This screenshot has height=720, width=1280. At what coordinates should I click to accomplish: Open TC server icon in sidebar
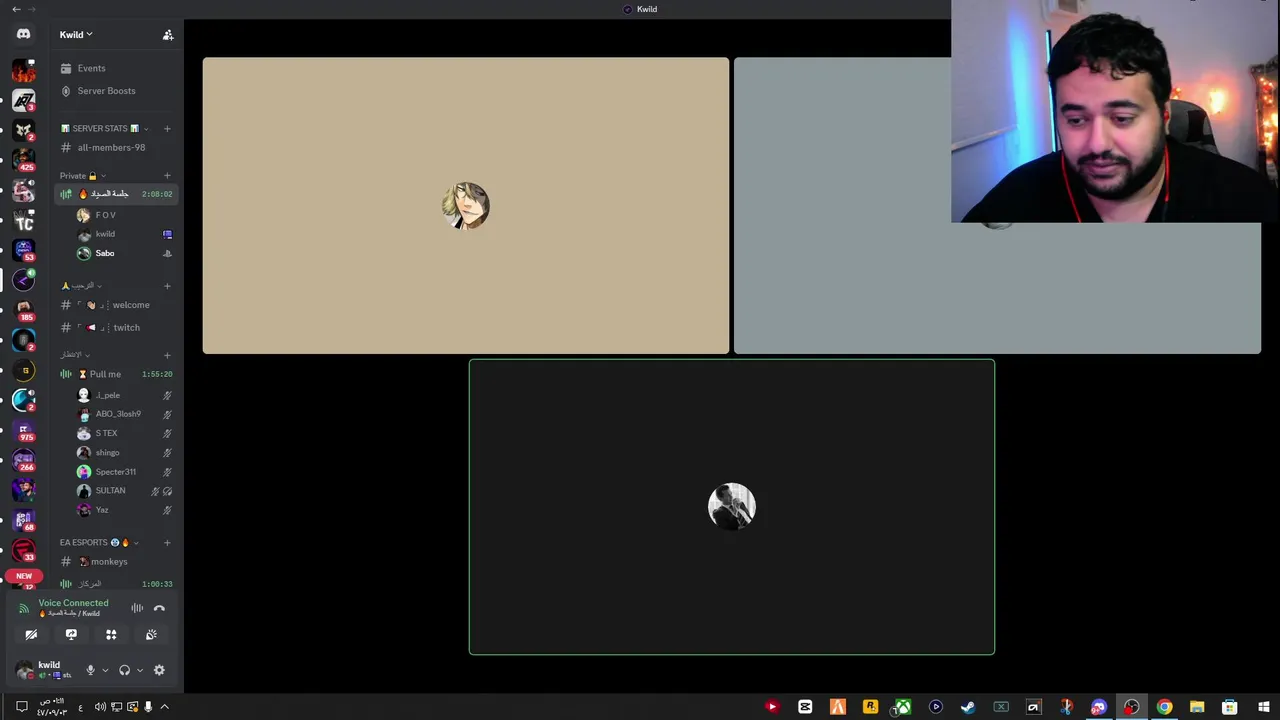(23, 220)
